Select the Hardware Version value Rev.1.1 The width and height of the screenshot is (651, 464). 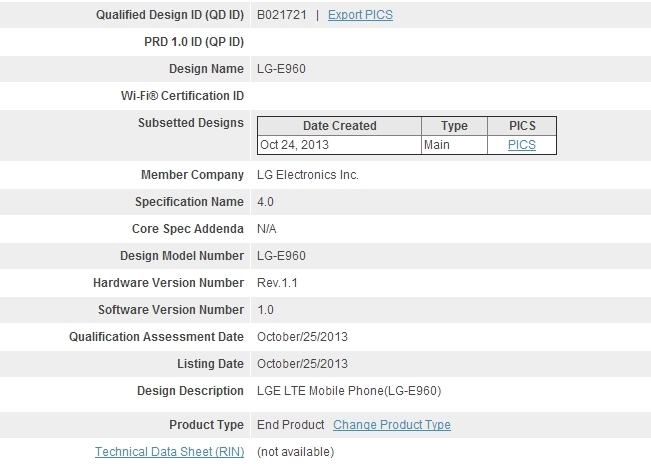[278, 283]
